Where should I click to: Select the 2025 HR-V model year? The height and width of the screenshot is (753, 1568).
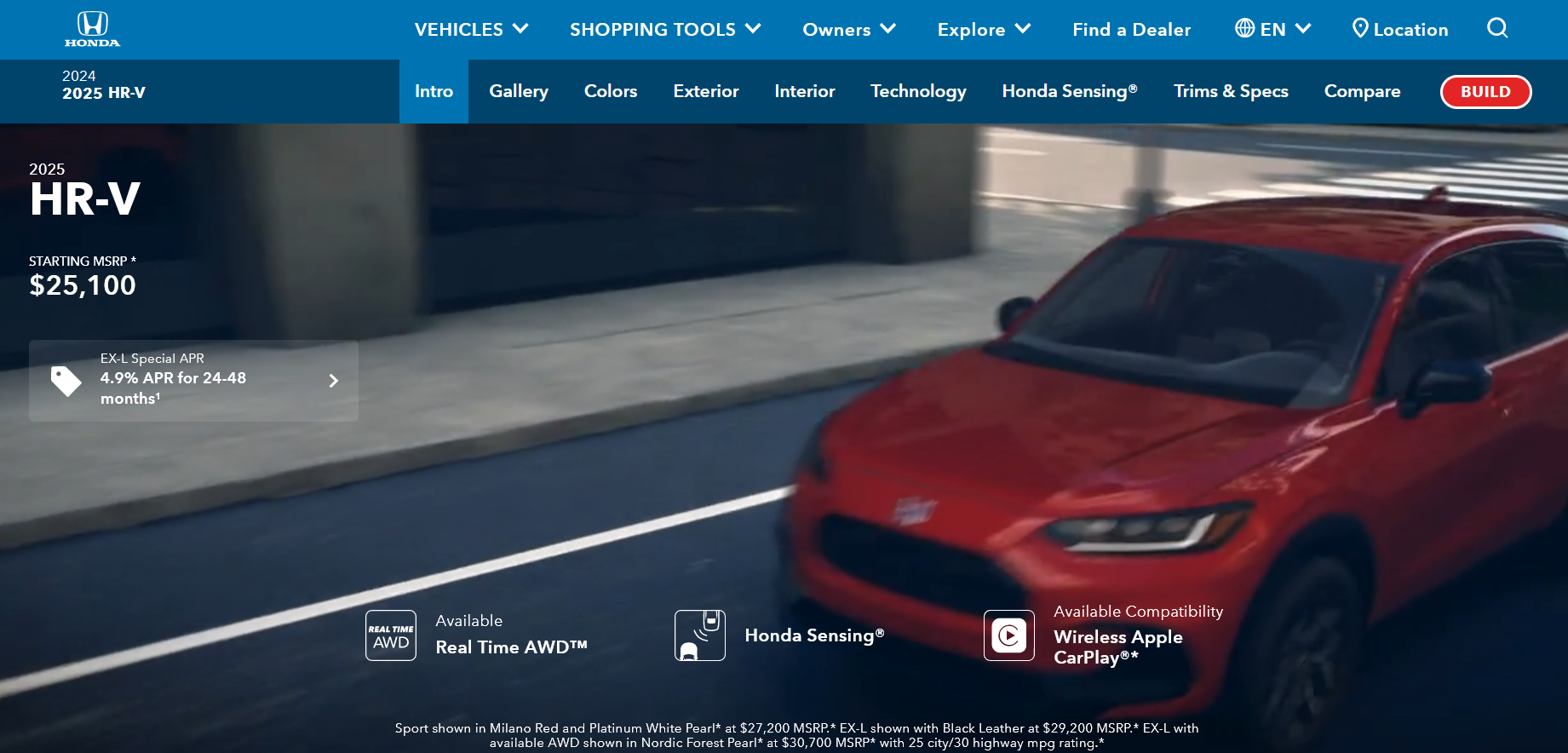104,93
